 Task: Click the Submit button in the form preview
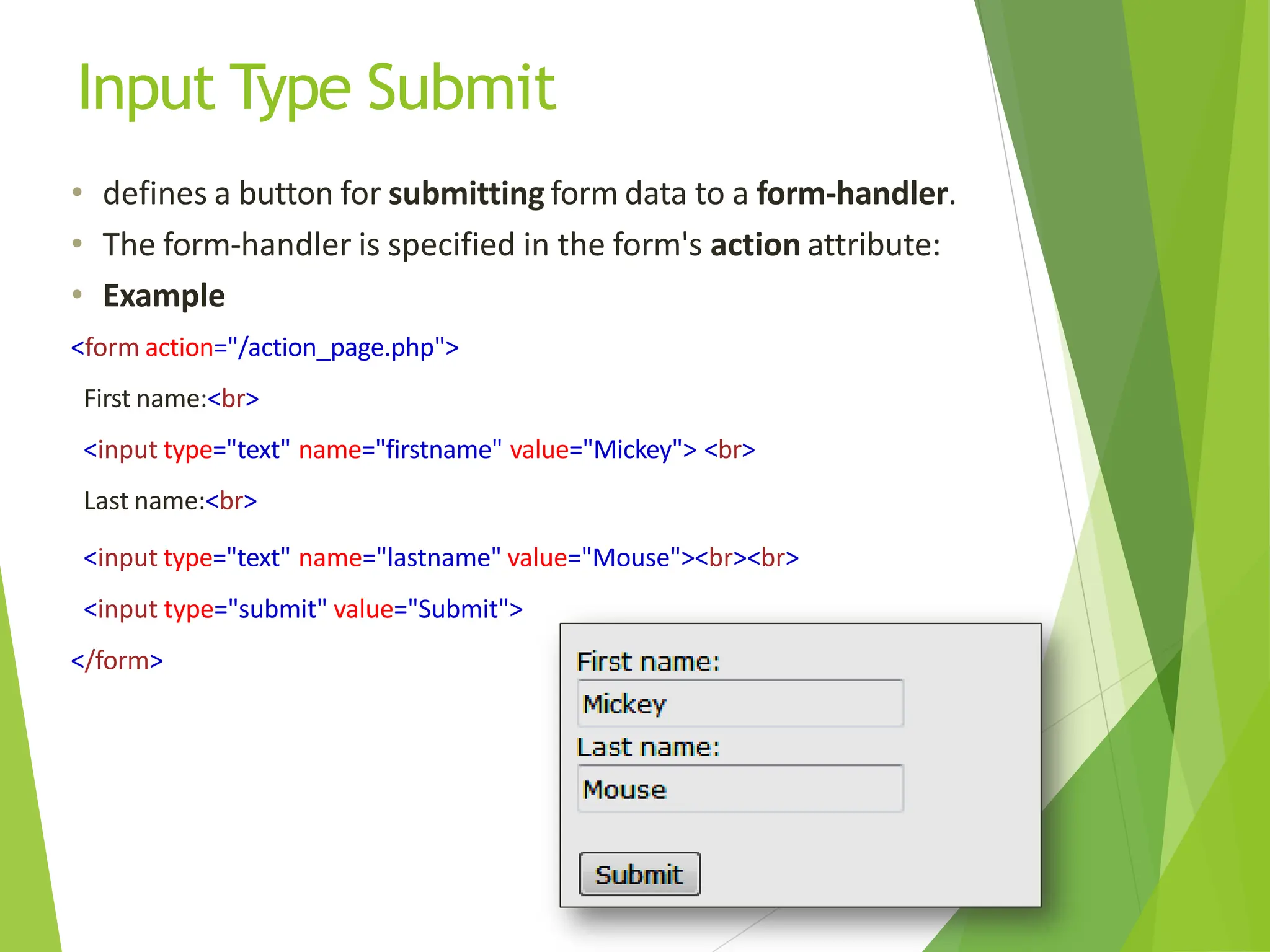pos(639,874)
